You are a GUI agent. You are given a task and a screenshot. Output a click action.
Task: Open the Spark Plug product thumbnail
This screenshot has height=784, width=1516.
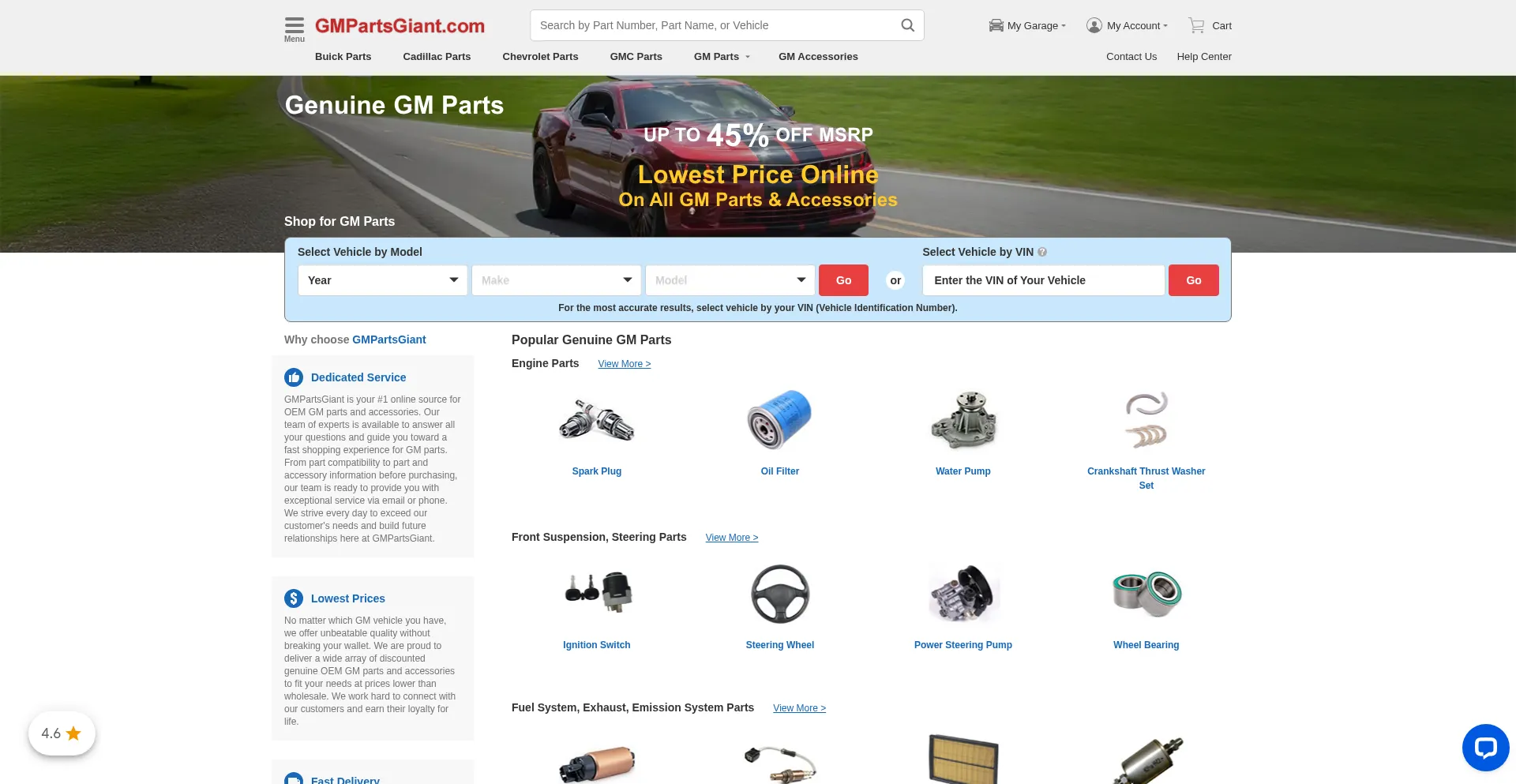596,419
